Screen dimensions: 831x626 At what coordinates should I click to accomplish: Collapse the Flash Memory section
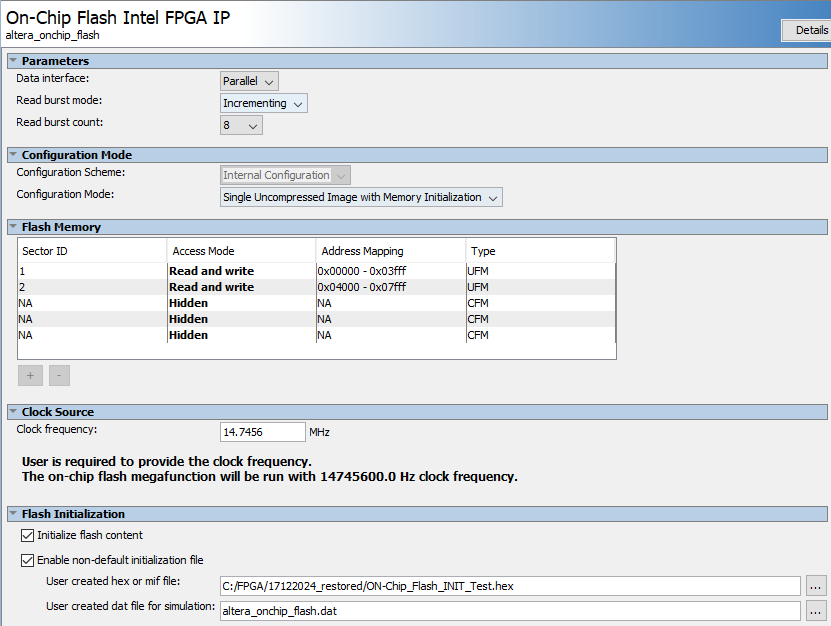click(x=13, y=227)
